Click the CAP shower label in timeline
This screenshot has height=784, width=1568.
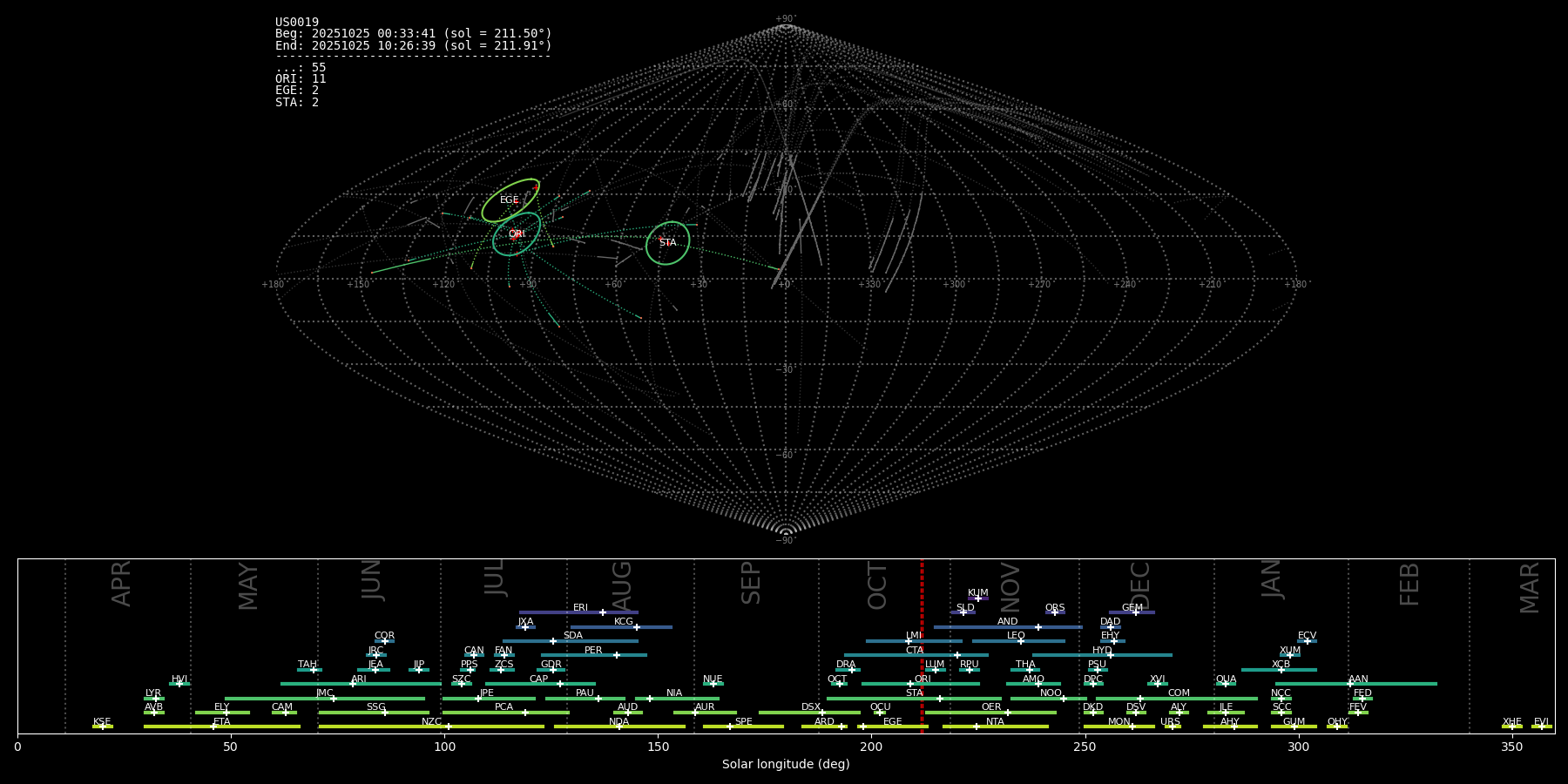tap(538, 679)
